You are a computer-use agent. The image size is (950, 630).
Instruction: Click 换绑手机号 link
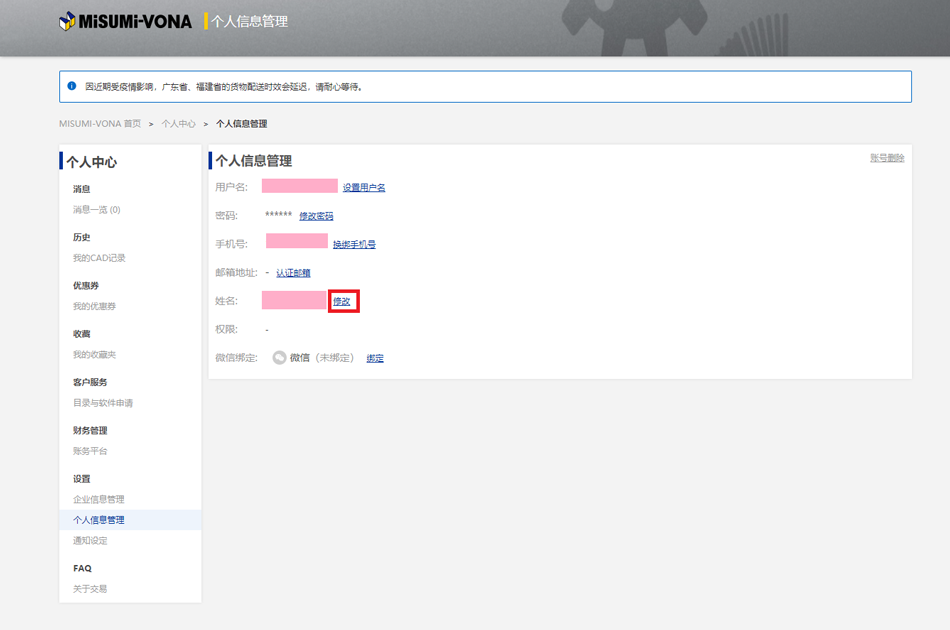[354, 244]
